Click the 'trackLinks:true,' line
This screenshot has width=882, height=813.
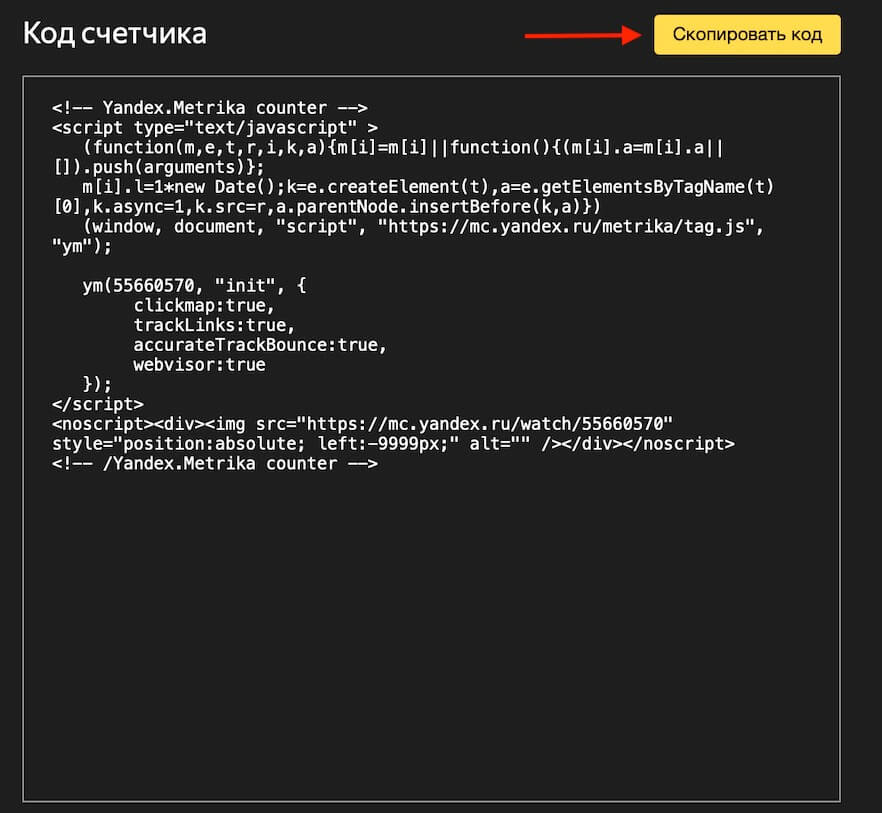(x=214, y=325)
